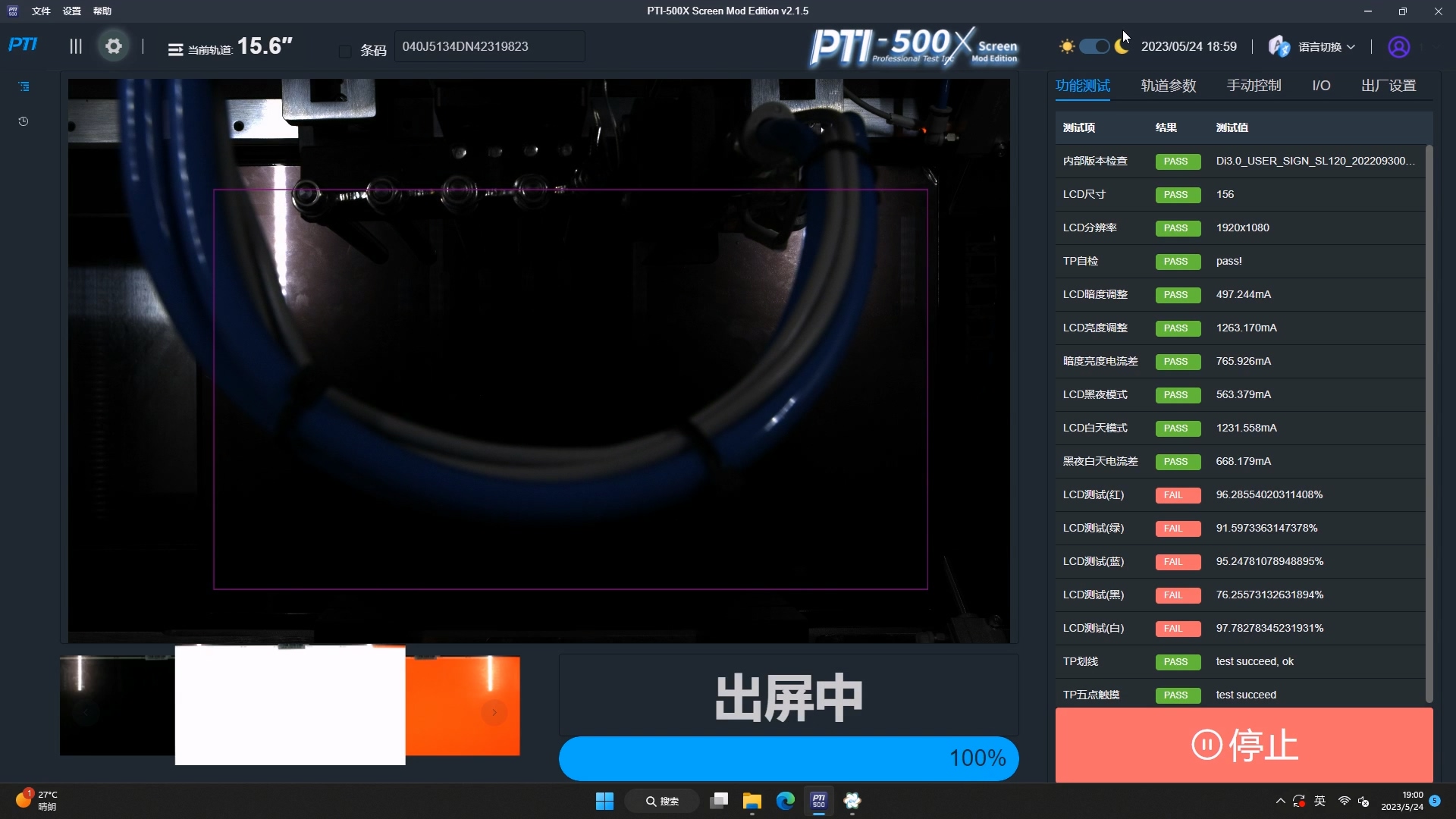Open the list view sidebar icon
Screen dimensions: 1456x819
pyautogui.click(x=24, y=86)
